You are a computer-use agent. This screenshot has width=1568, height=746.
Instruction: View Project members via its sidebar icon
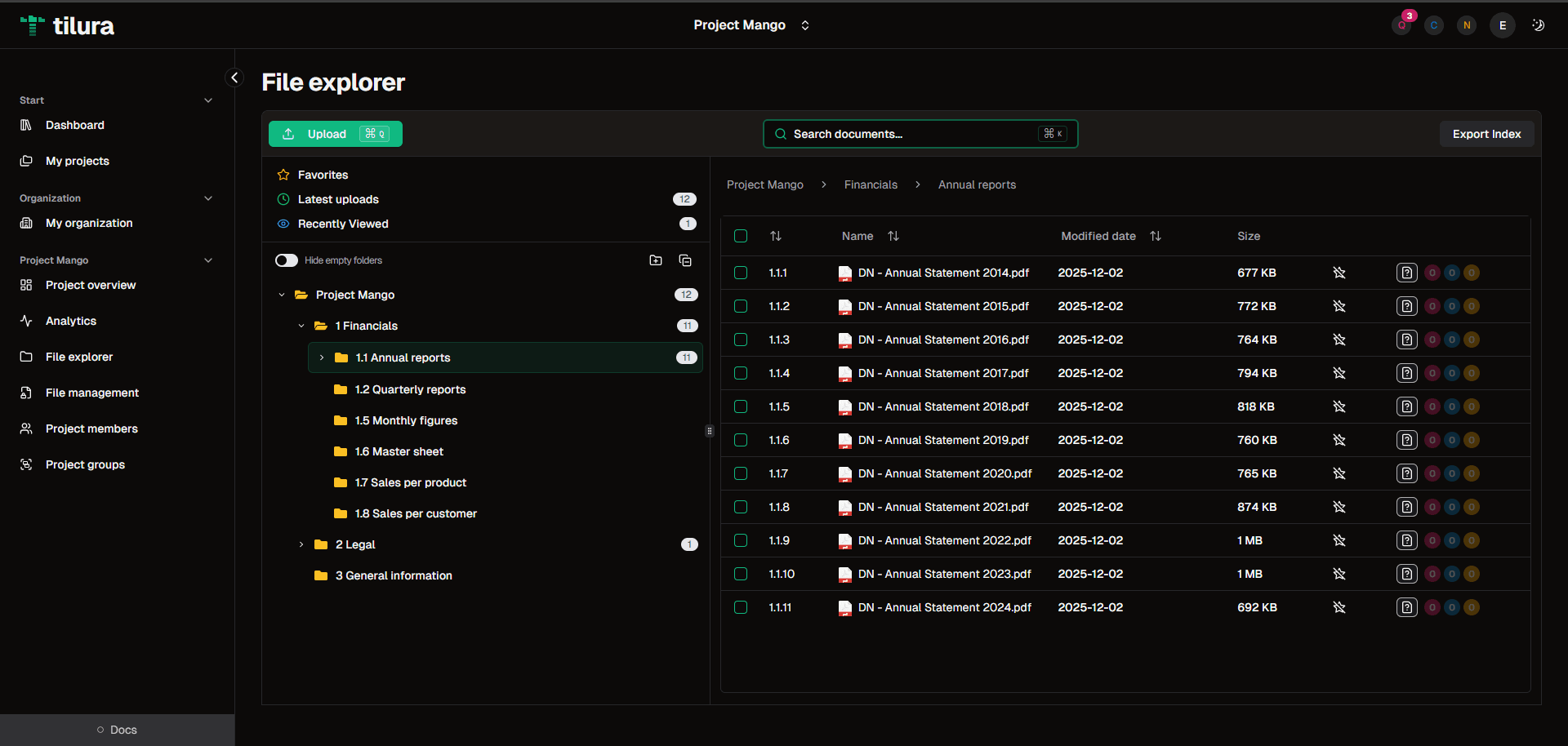25,429
